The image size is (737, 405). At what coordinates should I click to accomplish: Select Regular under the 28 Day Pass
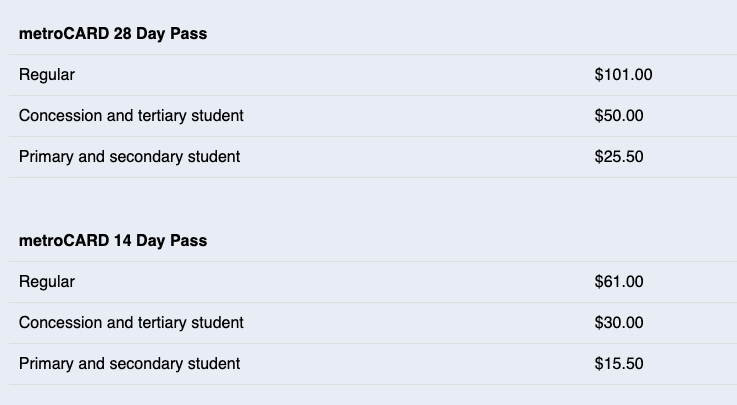[47, 75]
